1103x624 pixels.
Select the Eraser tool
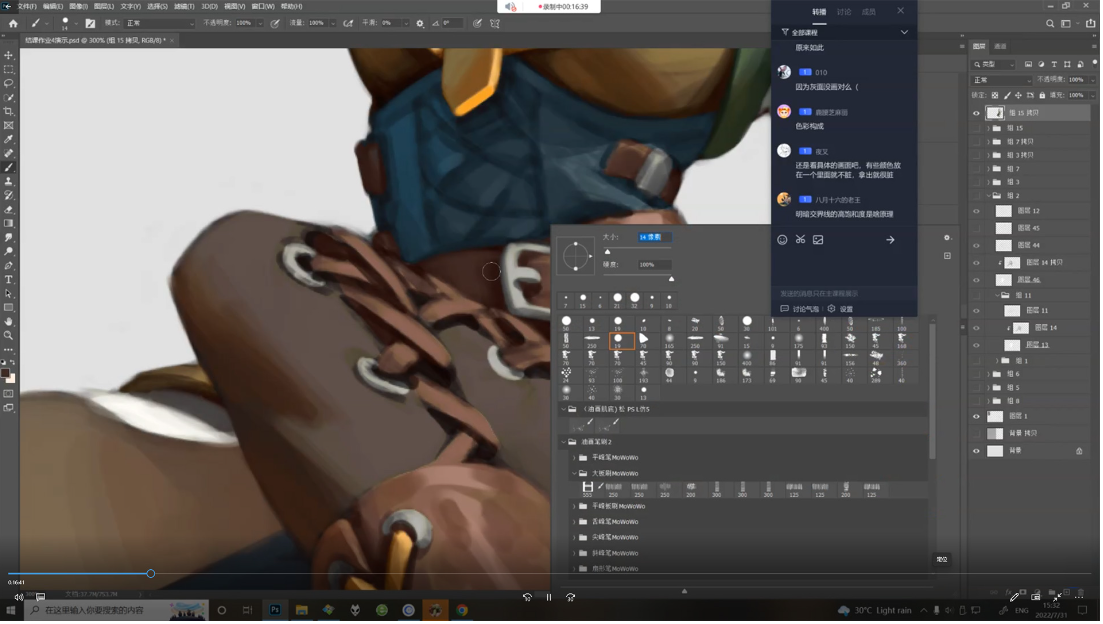pyautogui.click(x=8, y=210)
